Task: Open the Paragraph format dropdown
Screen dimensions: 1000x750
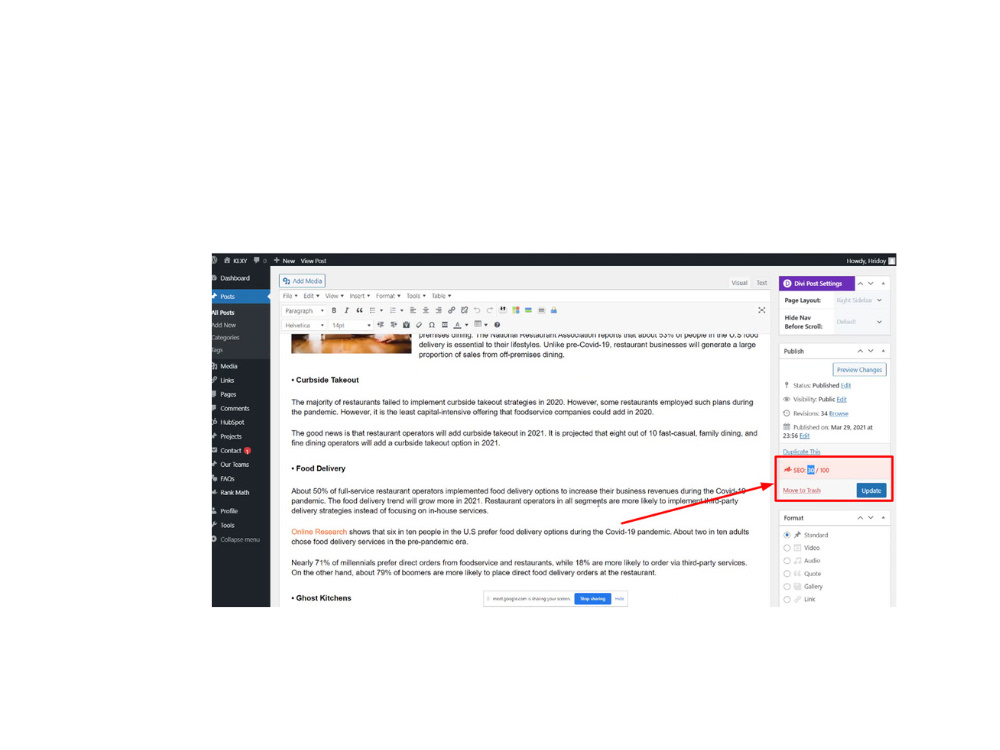Action: pos(304,311)
